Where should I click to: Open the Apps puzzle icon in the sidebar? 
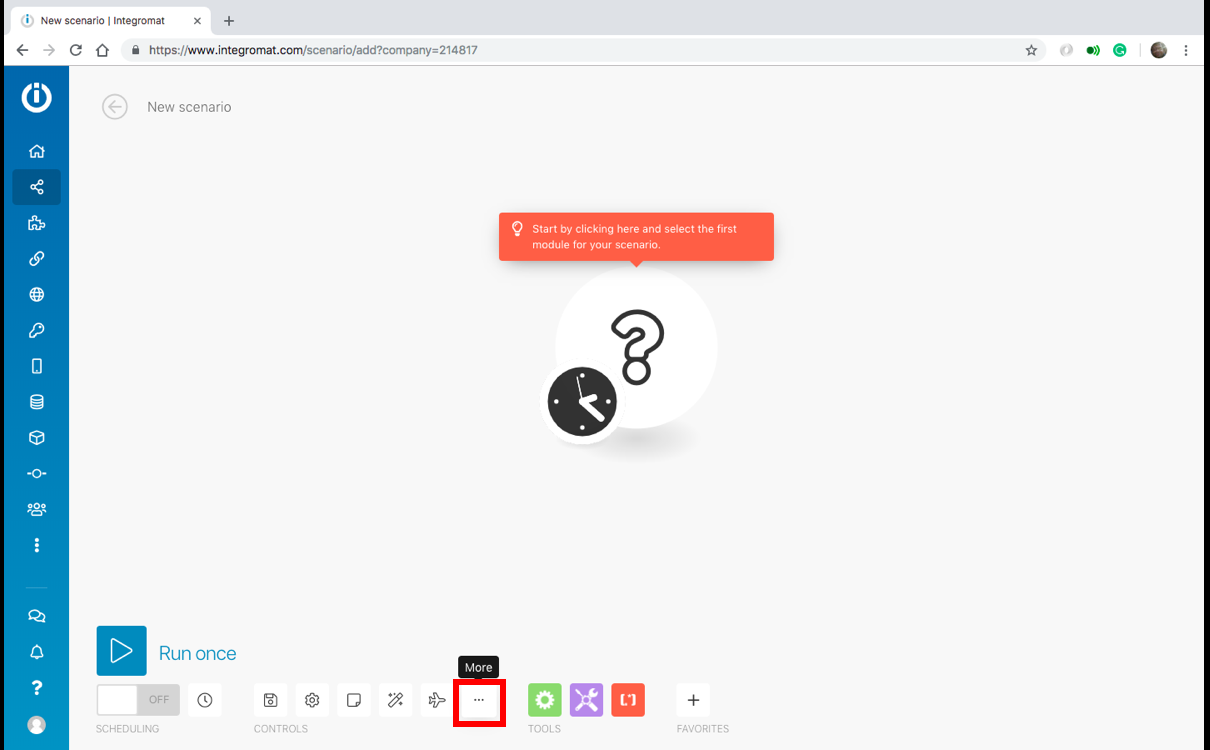36,223
